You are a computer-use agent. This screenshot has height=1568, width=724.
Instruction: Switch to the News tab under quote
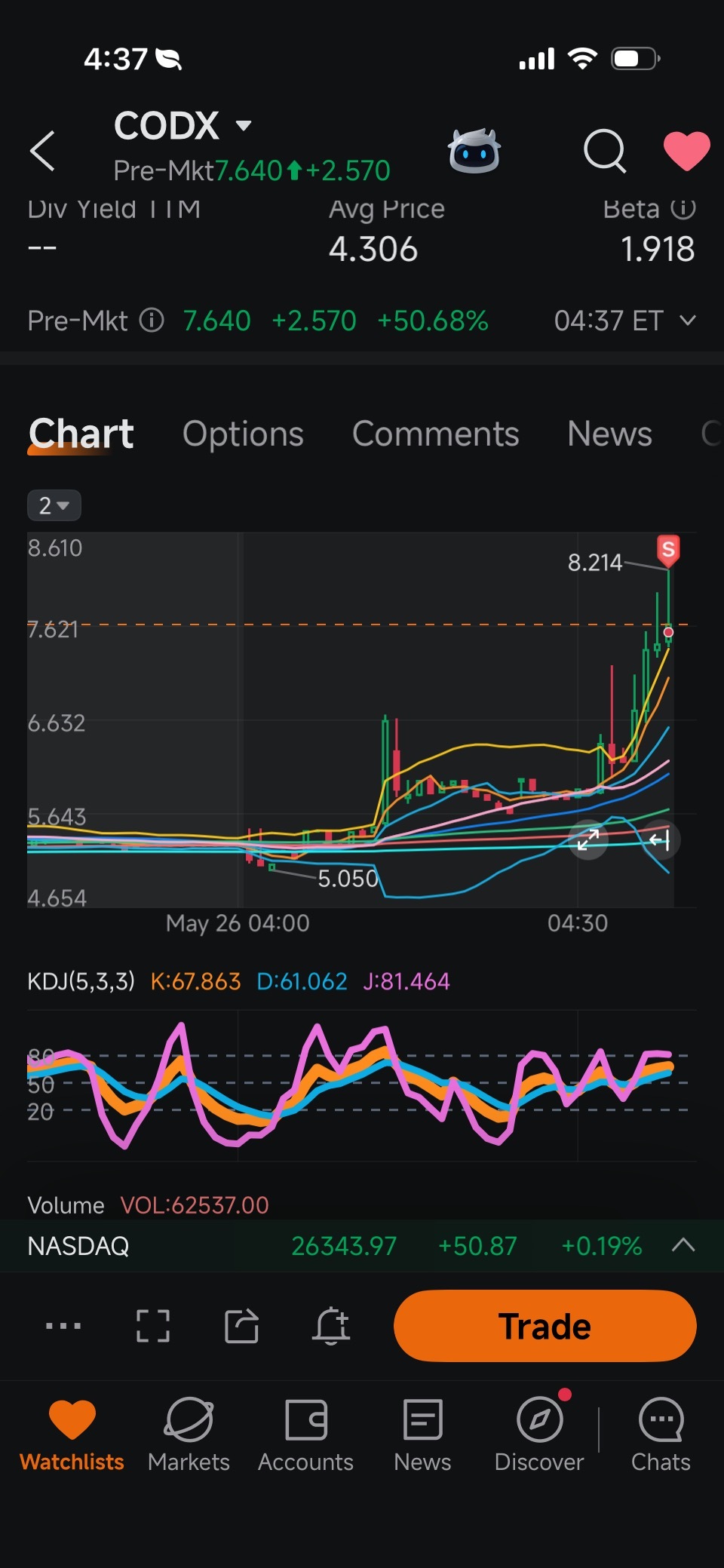coord(609,434)
